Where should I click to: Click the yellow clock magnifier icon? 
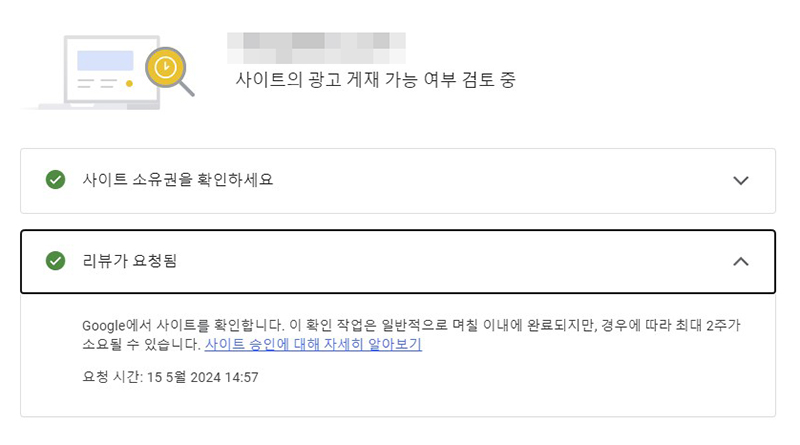tap(165, 67)
